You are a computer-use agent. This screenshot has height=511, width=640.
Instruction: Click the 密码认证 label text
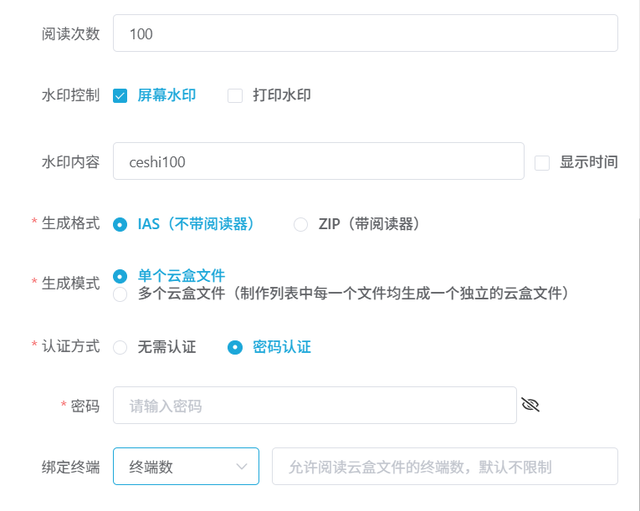coord(282,348)
